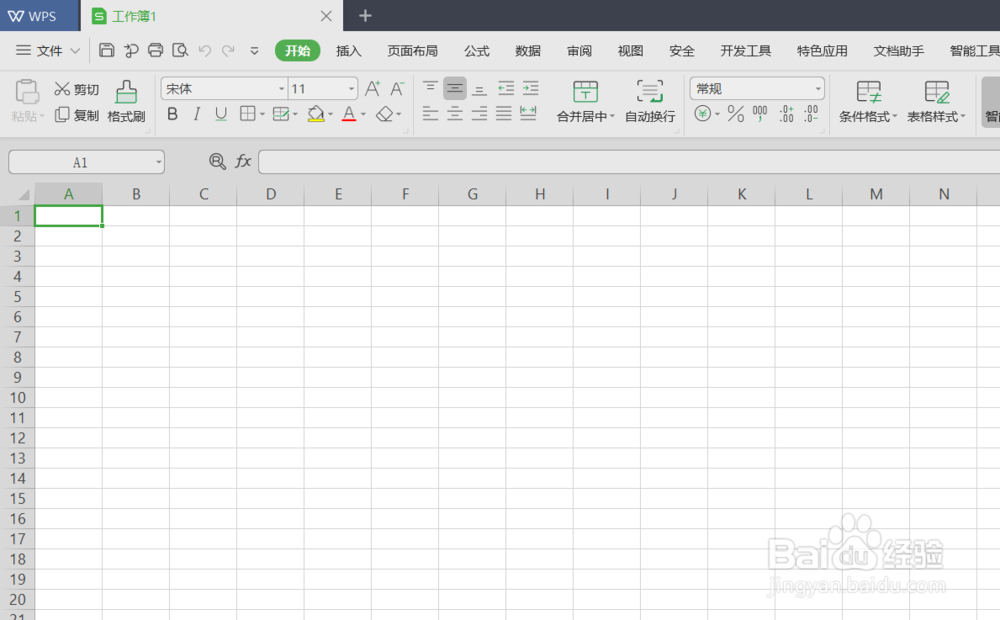Image resolution: width=1000 pixels, height=620 pixels.
Task: Click the Undo arrow
Action: pos(205,50)
